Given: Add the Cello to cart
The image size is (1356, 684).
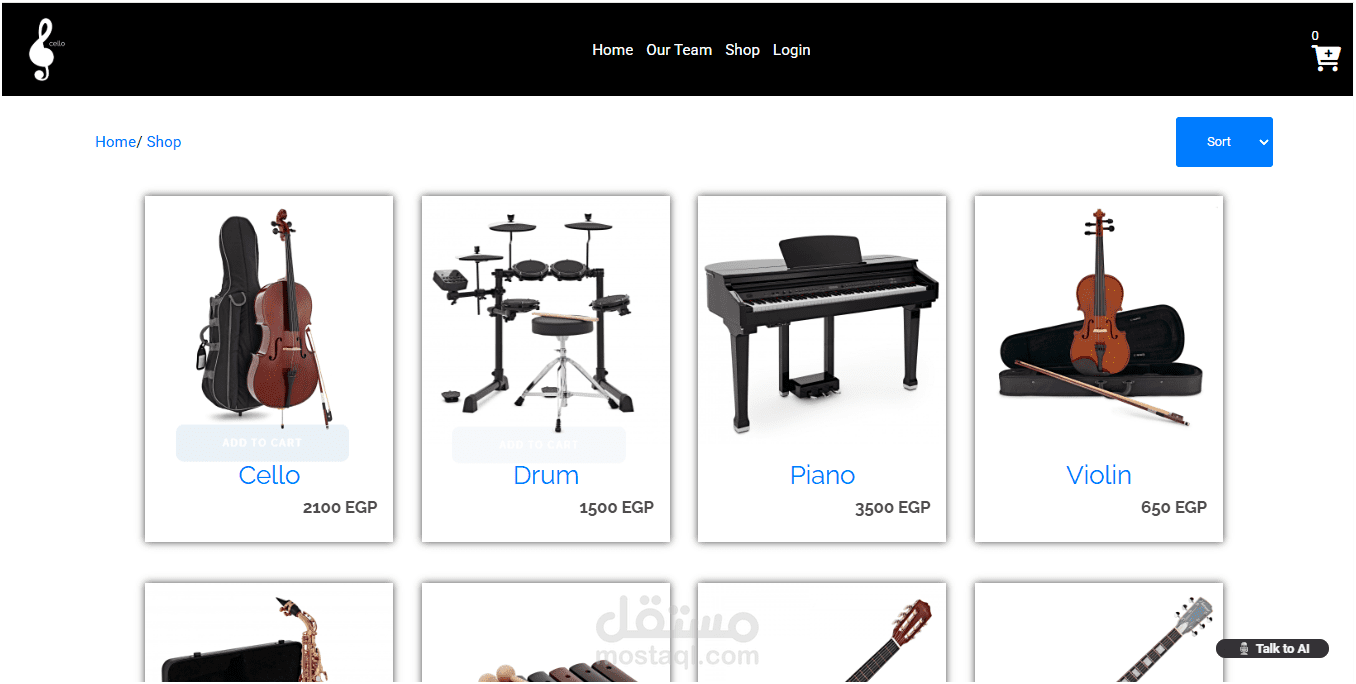Looking at the screenshot, I should click(262, 443).
